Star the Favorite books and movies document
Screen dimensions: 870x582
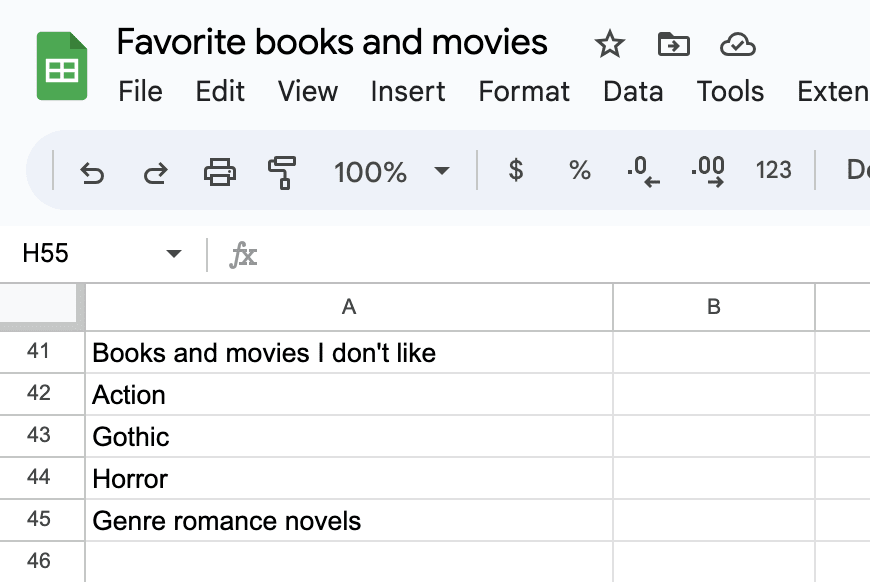pyautogui.click(x=609, y=44)
